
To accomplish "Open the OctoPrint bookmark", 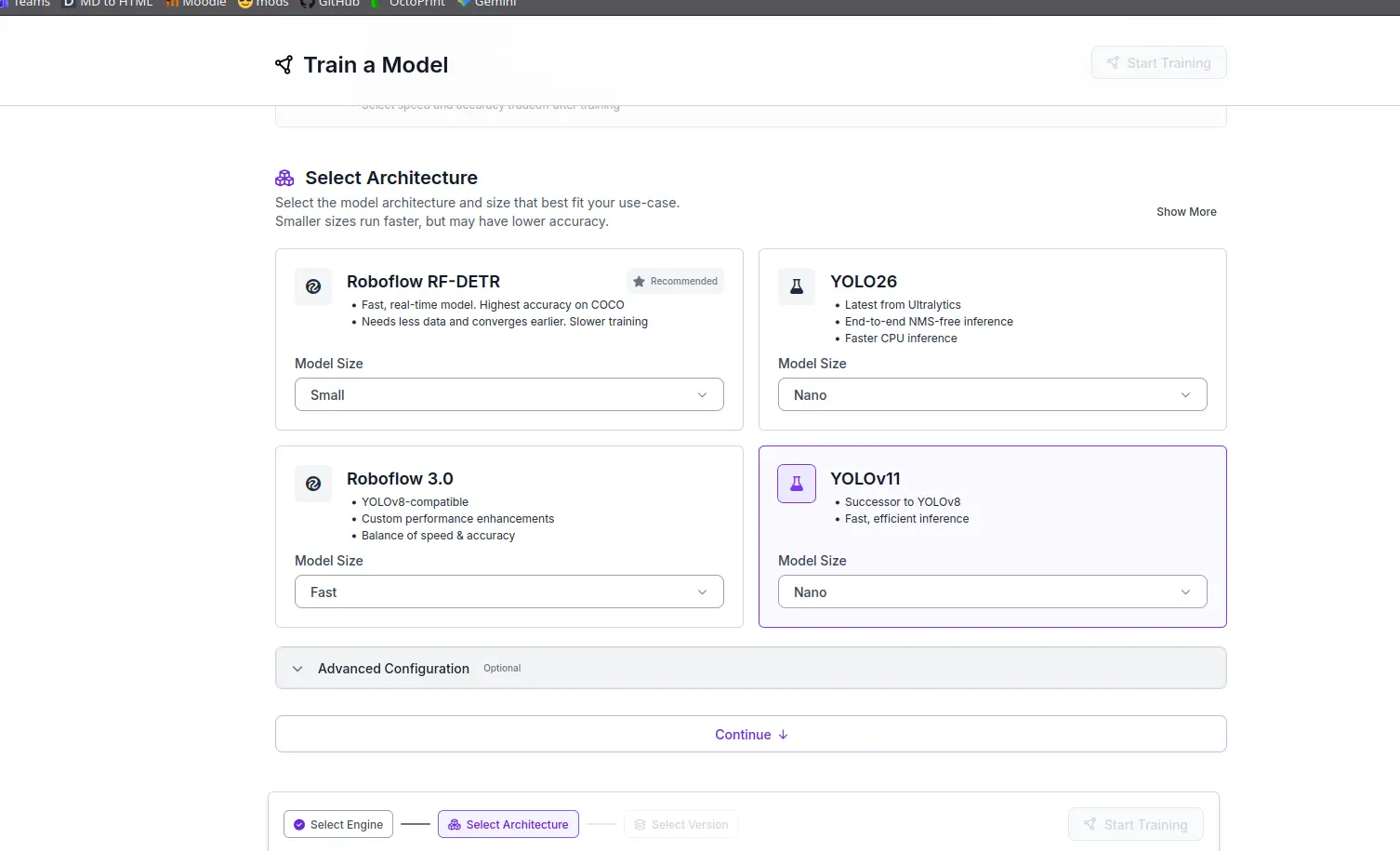I will [408, 4].
